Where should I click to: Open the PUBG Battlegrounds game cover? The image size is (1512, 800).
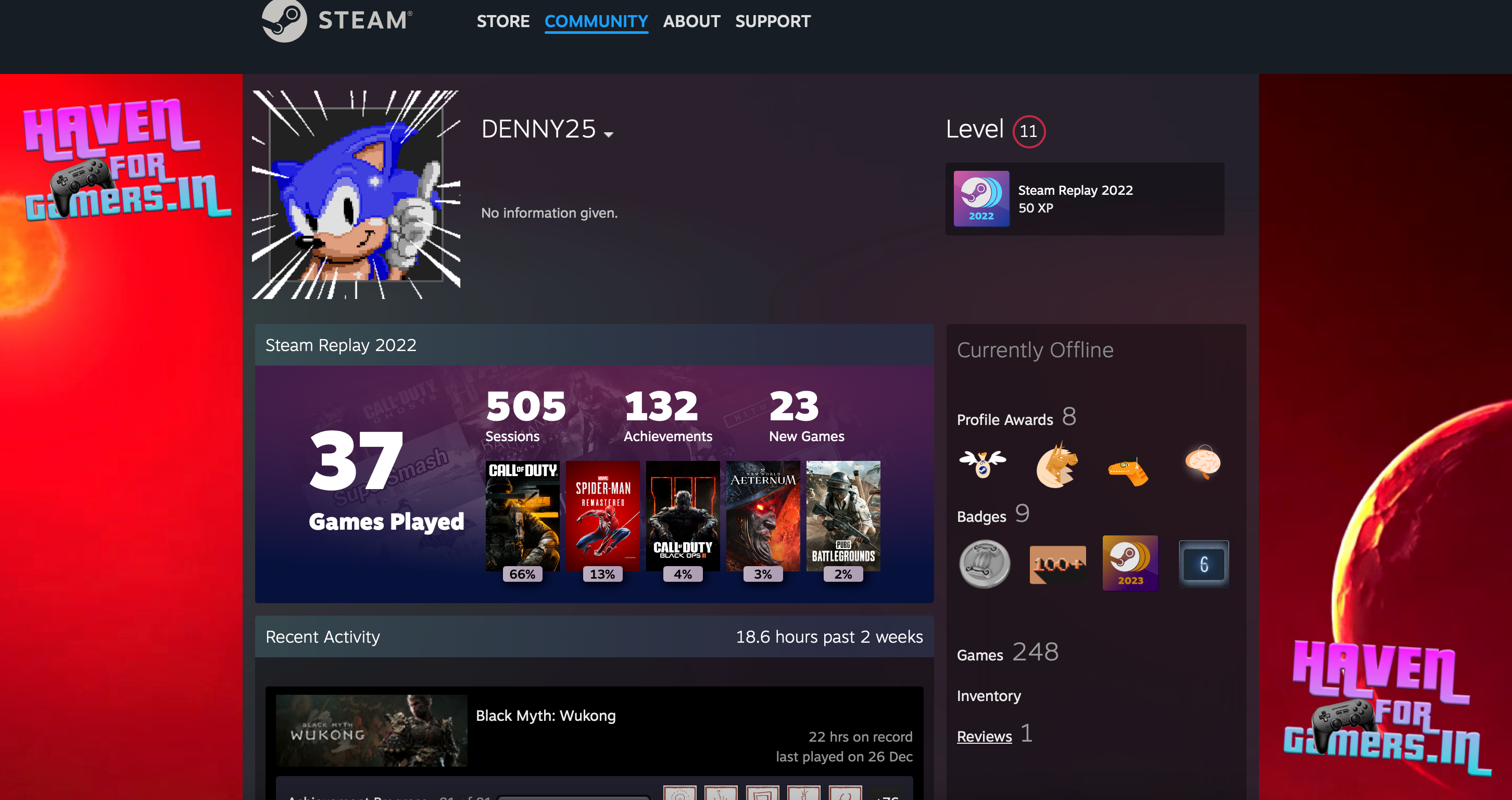coord(843,516)
